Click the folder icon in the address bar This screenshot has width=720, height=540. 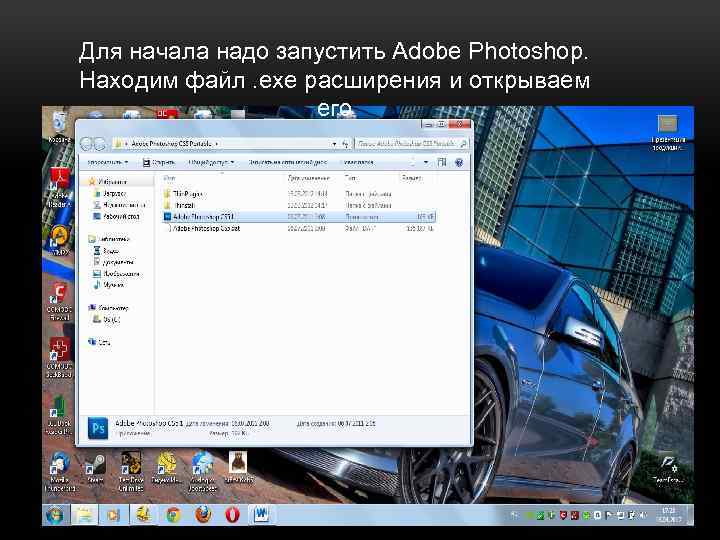point(118,144)
